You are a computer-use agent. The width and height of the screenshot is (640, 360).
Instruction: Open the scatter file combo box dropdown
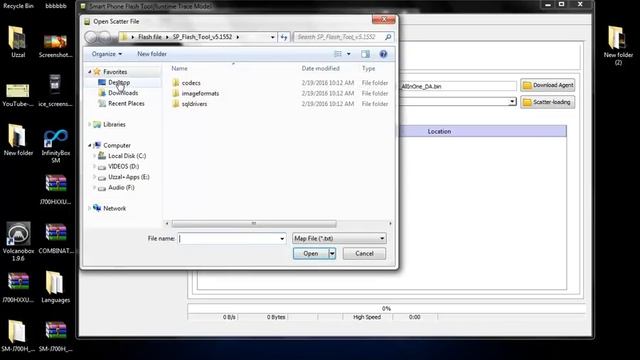coord(512,102)
